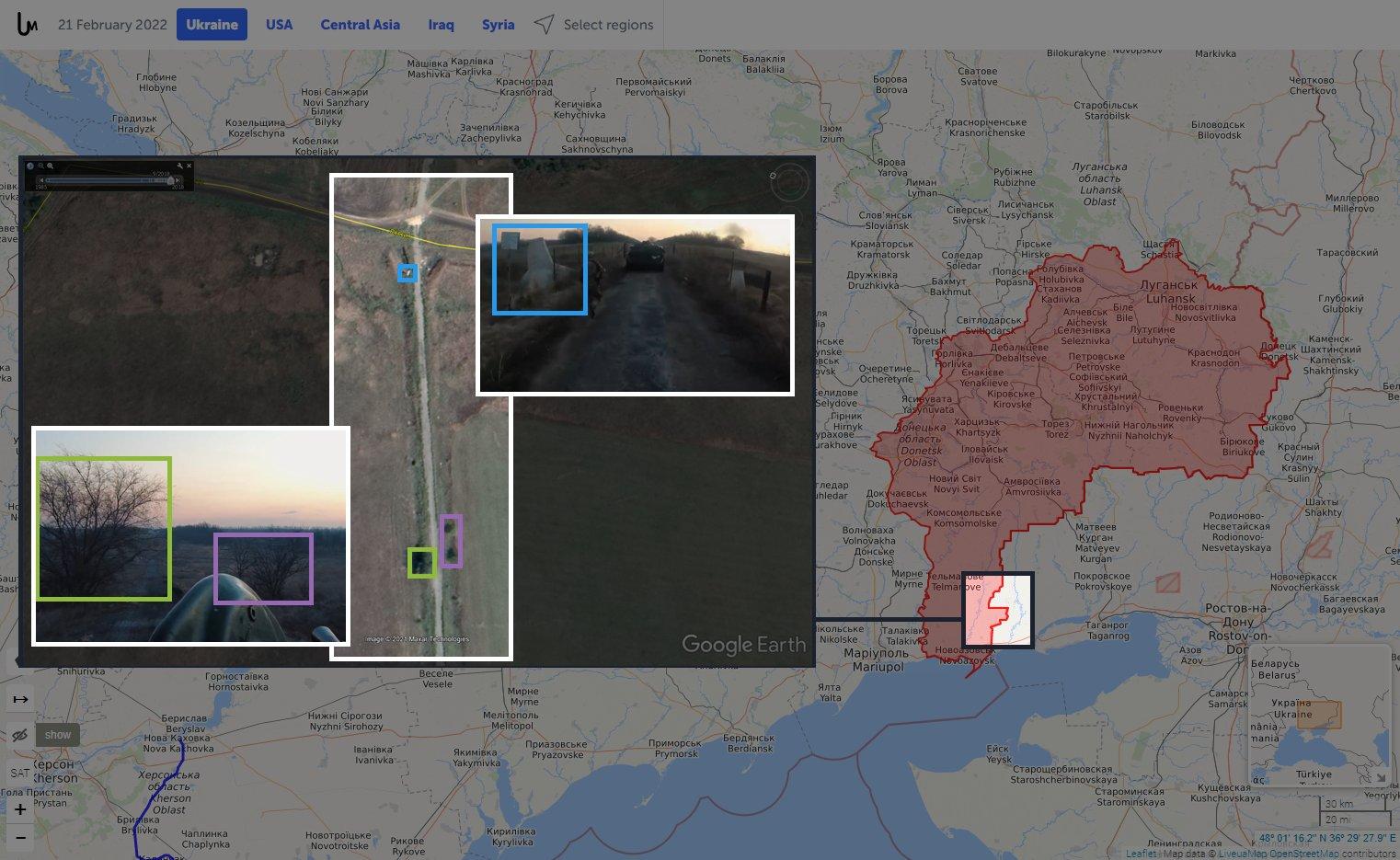Screen dimensions: 1400x860
Task: Open the 21 February 2022 date picker
Action: 112,25
